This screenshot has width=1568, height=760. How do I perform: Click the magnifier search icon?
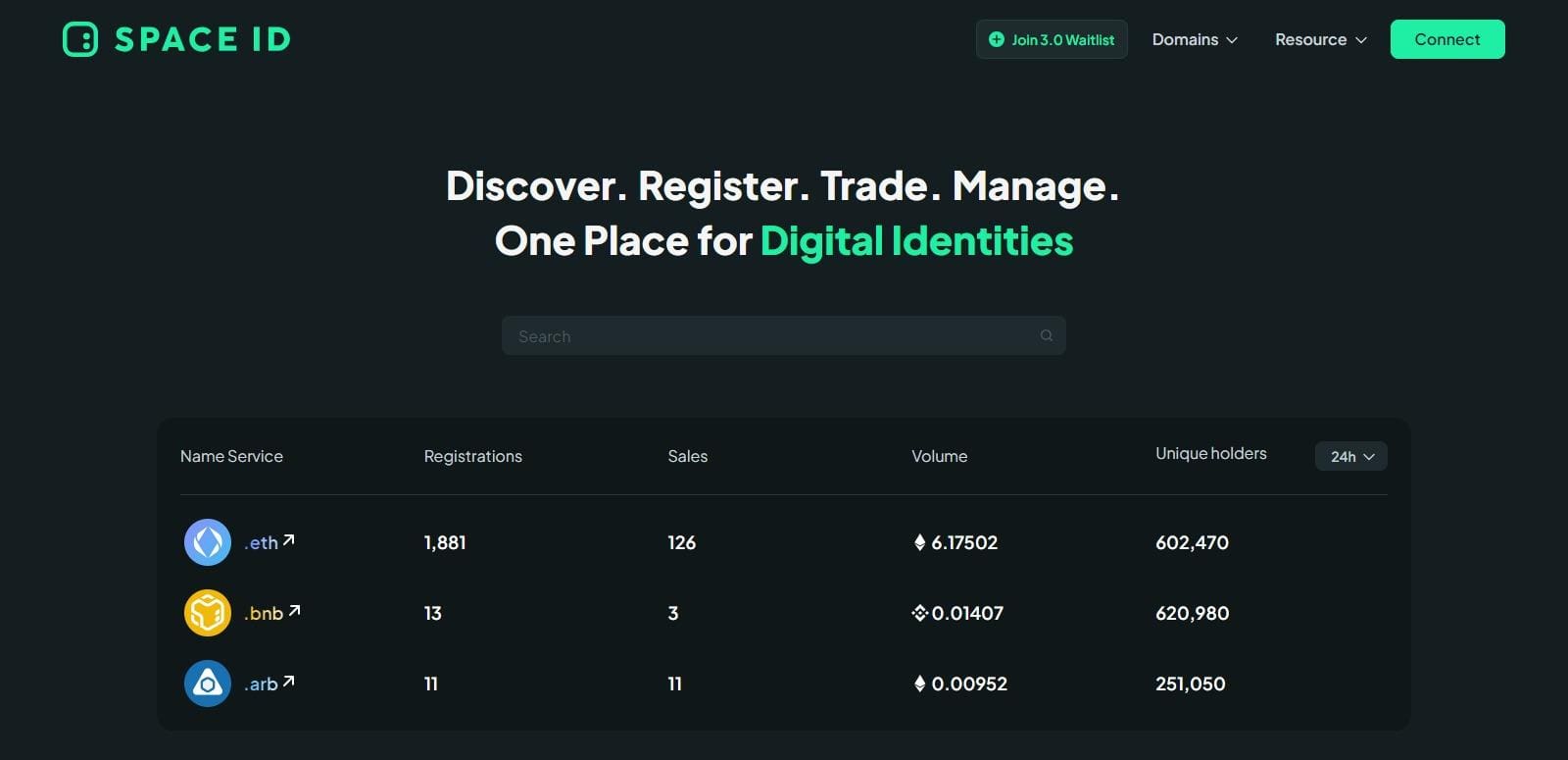click(x=1047, y=335)
